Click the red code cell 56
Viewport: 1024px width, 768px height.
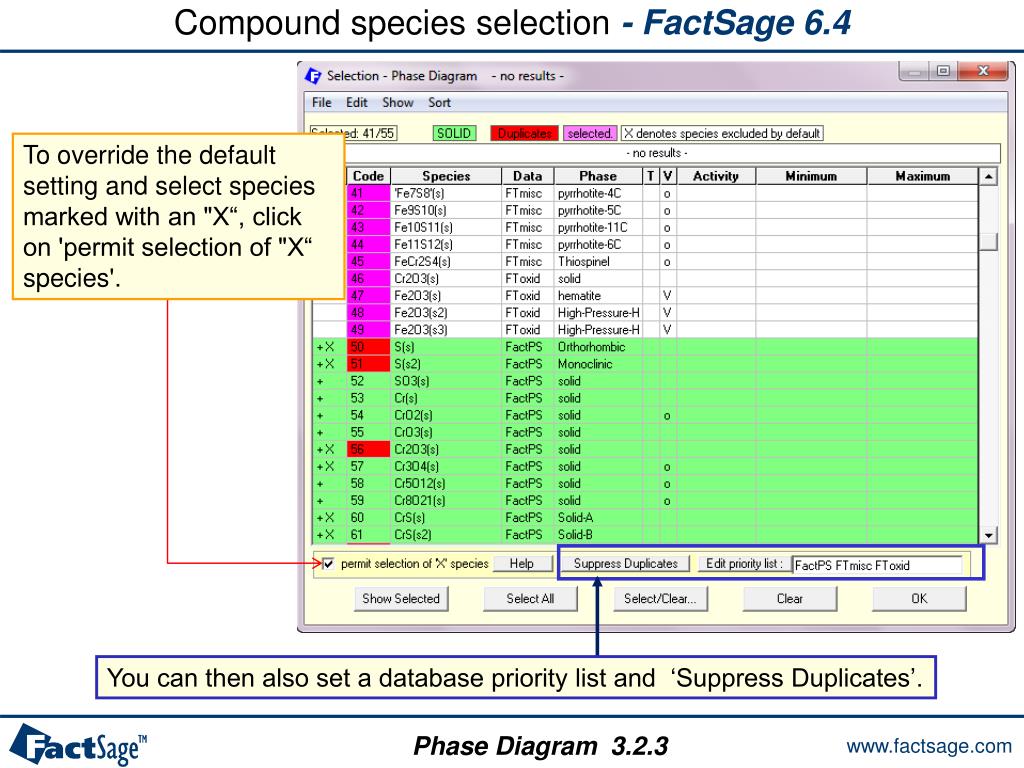(x=368, y=449)
